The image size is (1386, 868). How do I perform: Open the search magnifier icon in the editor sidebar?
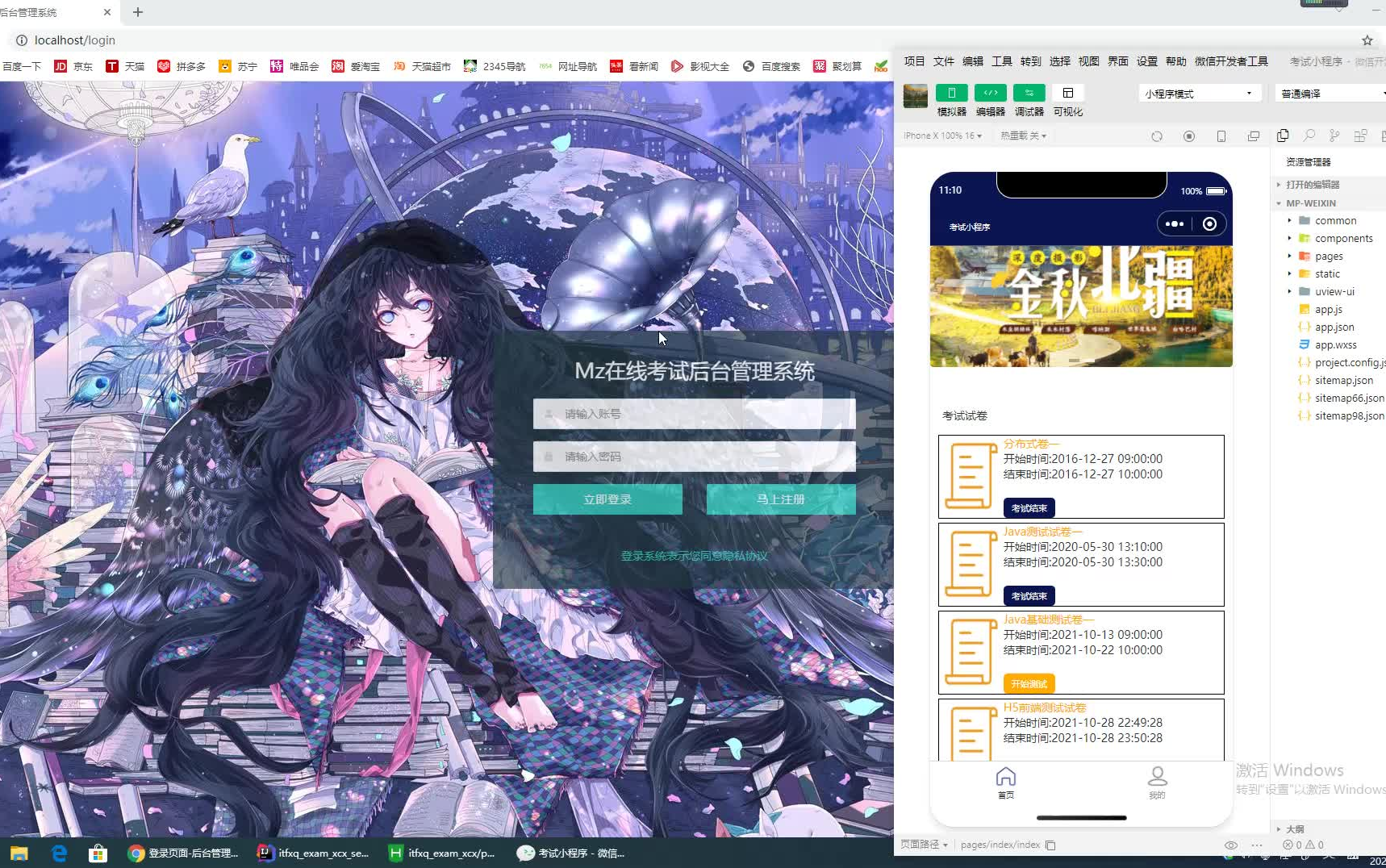point(1309,136)
